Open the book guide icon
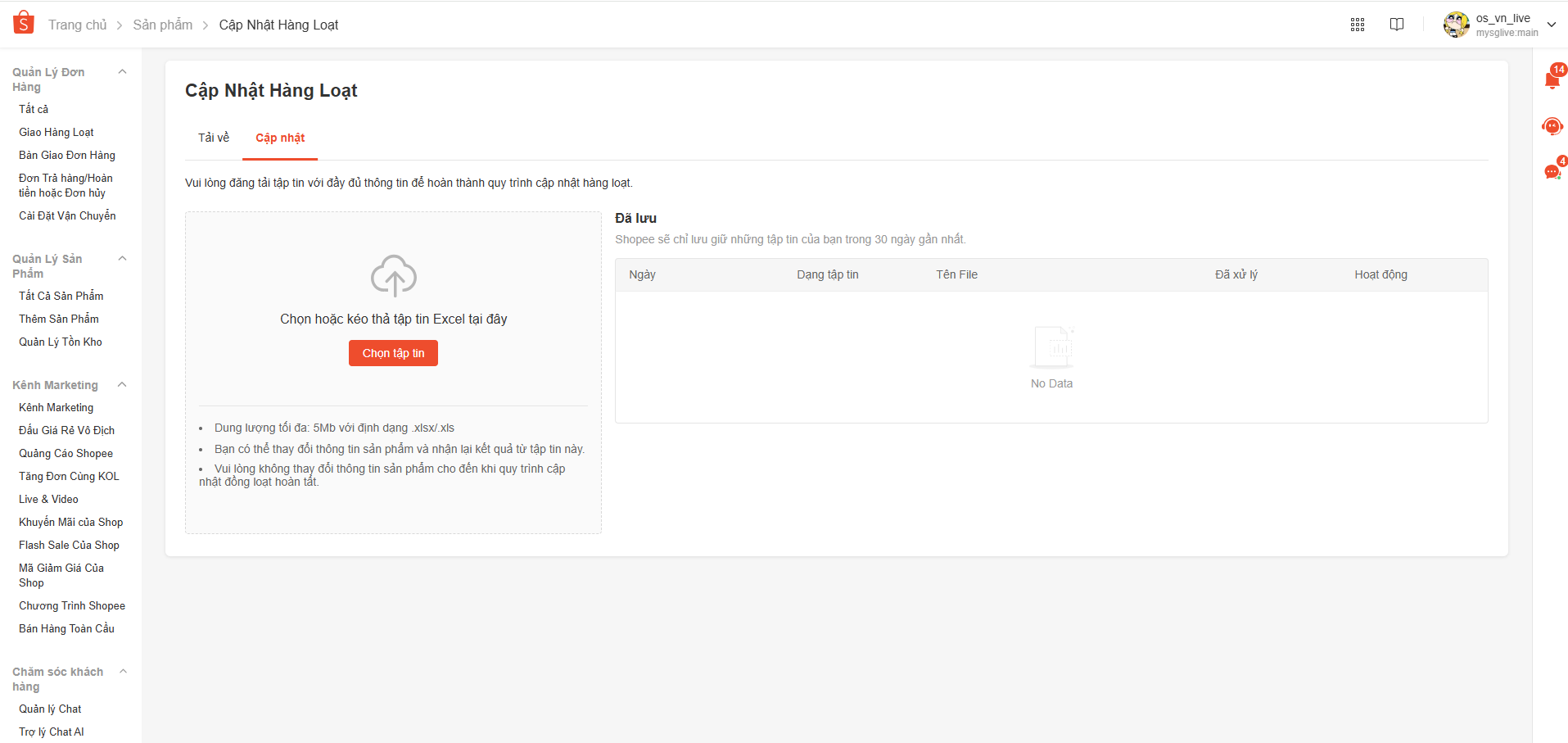This screenshot has height=743, width=1568. [1397, 25]
